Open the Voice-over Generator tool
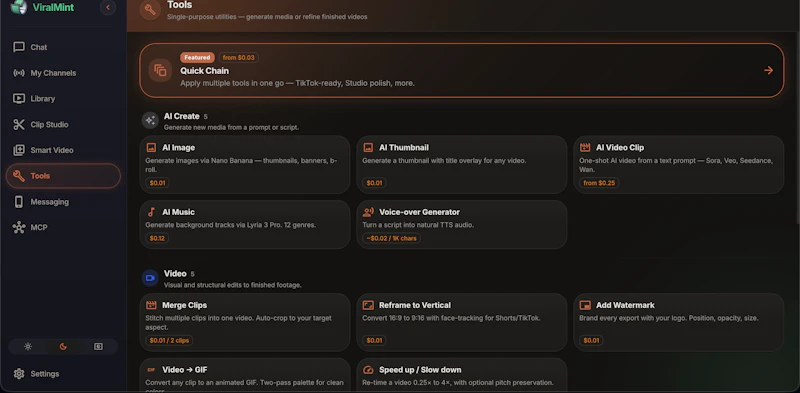 [462, 225]
